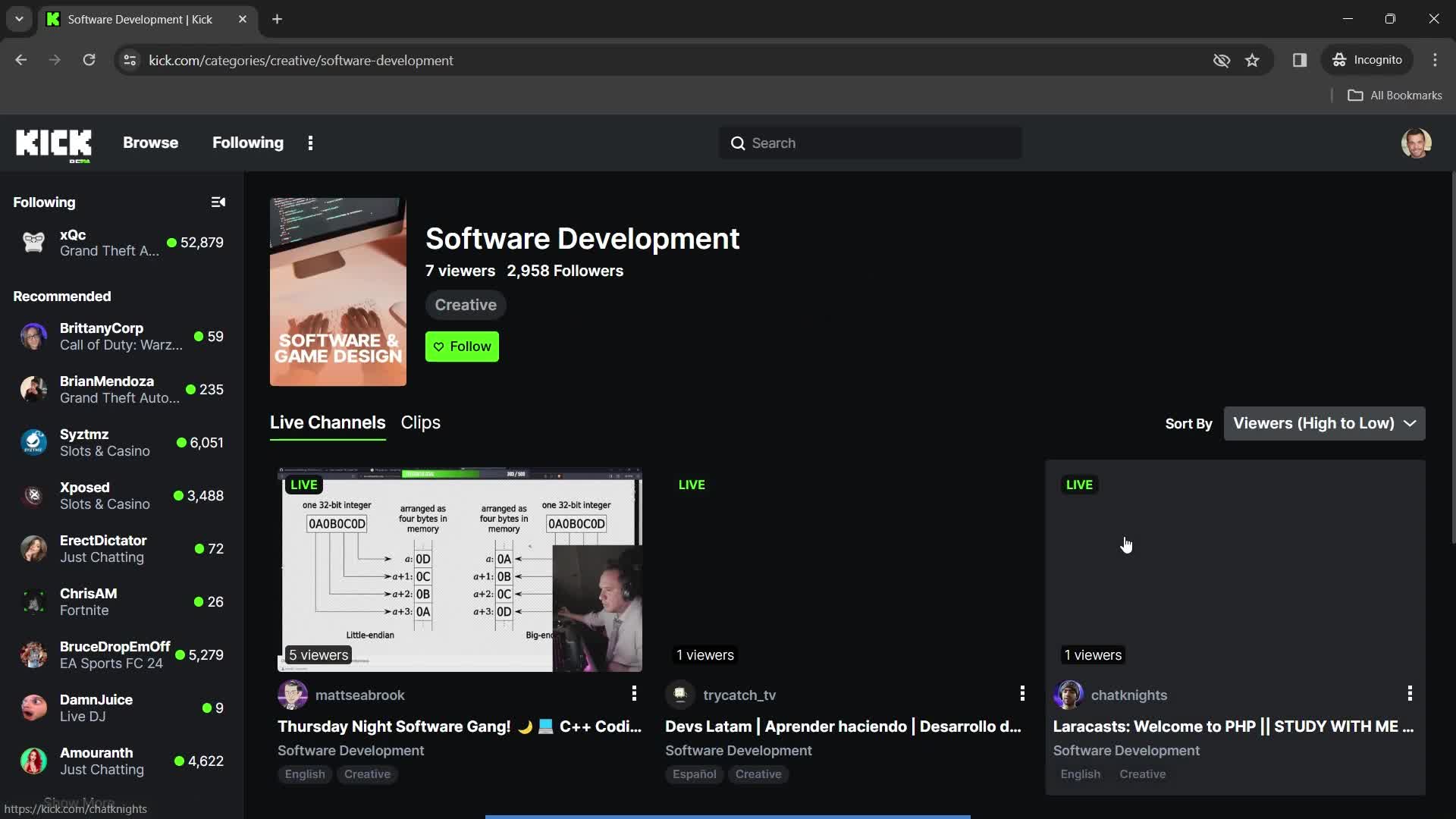The height and width of the screenshot is (819, 1456).
Task: Click in the Kick search field
Action: (870, 143)
